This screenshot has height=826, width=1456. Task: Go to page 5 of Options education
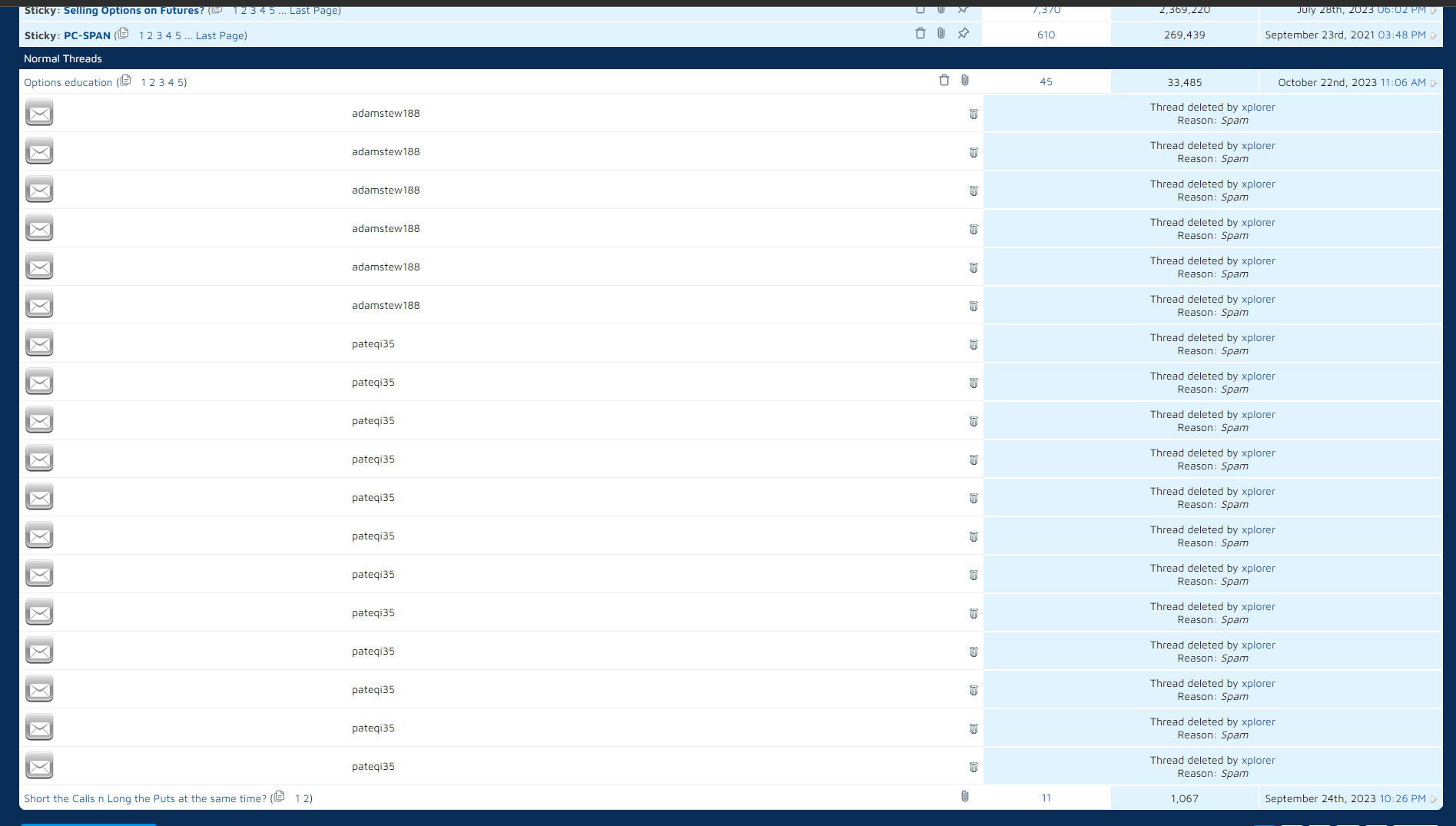pos(181,82)
